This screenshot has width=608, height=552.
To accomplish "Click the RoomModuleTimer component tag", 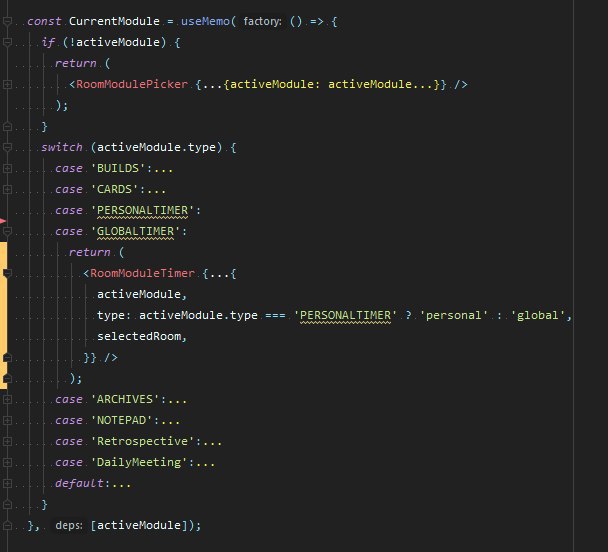I will (x=142, y=273).
